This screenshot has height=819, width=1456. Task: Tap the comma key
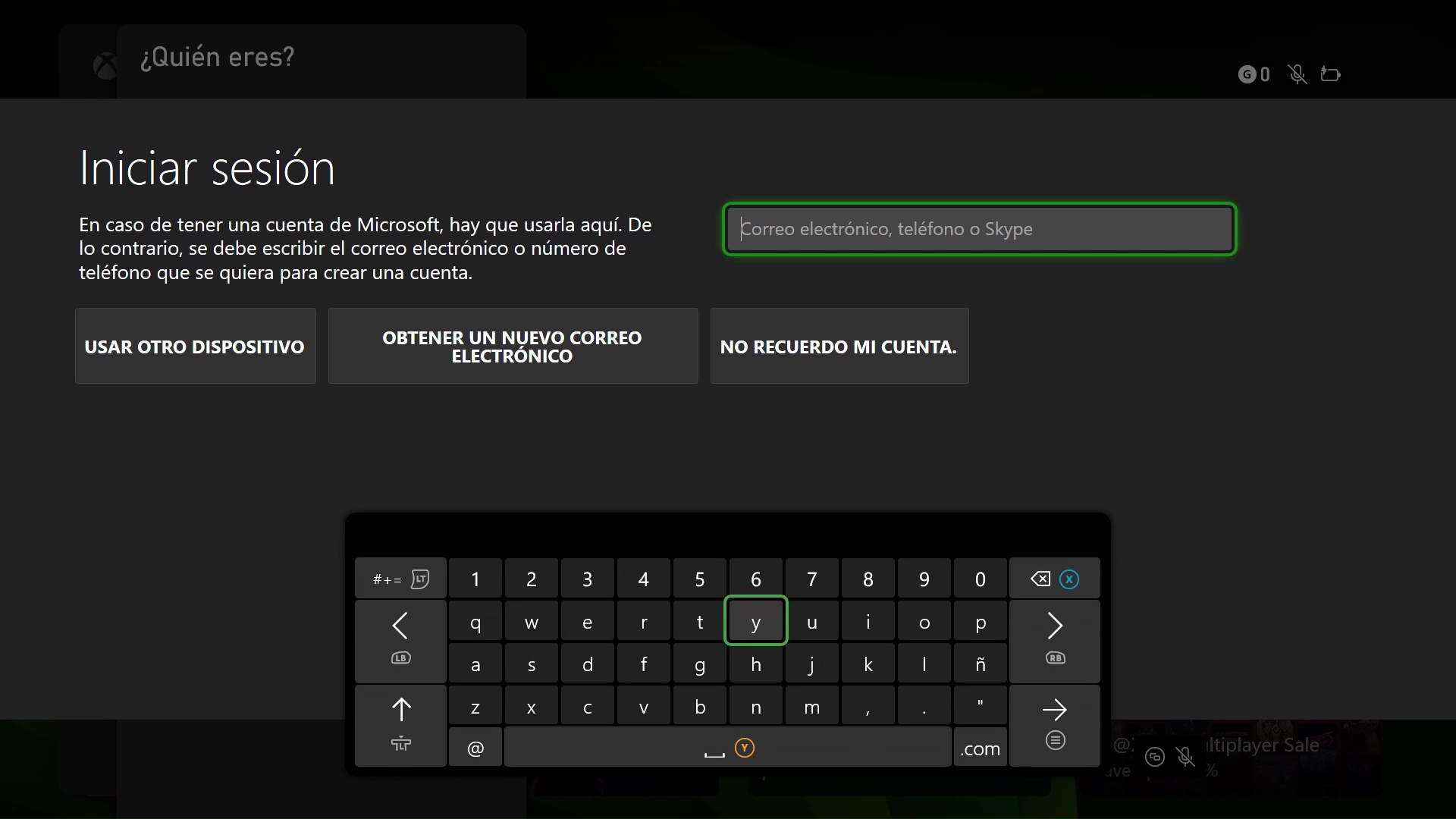(868, 707)
